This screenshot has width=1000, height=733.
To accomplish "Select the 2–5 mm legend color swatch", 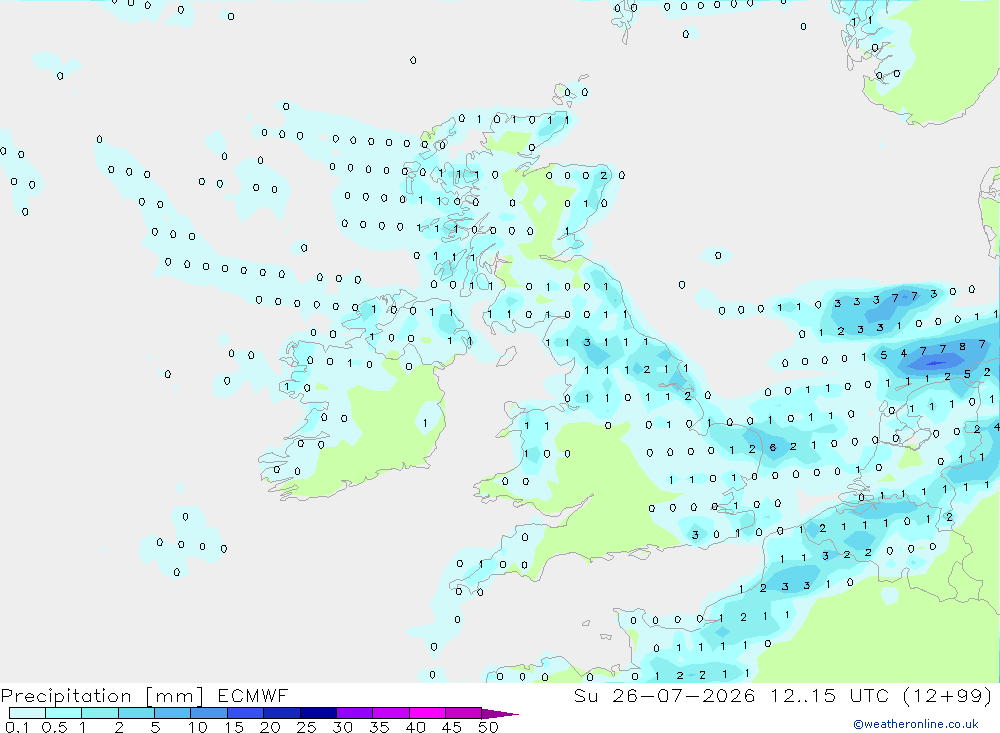I will pyautogui.click(x=136, y=713).
